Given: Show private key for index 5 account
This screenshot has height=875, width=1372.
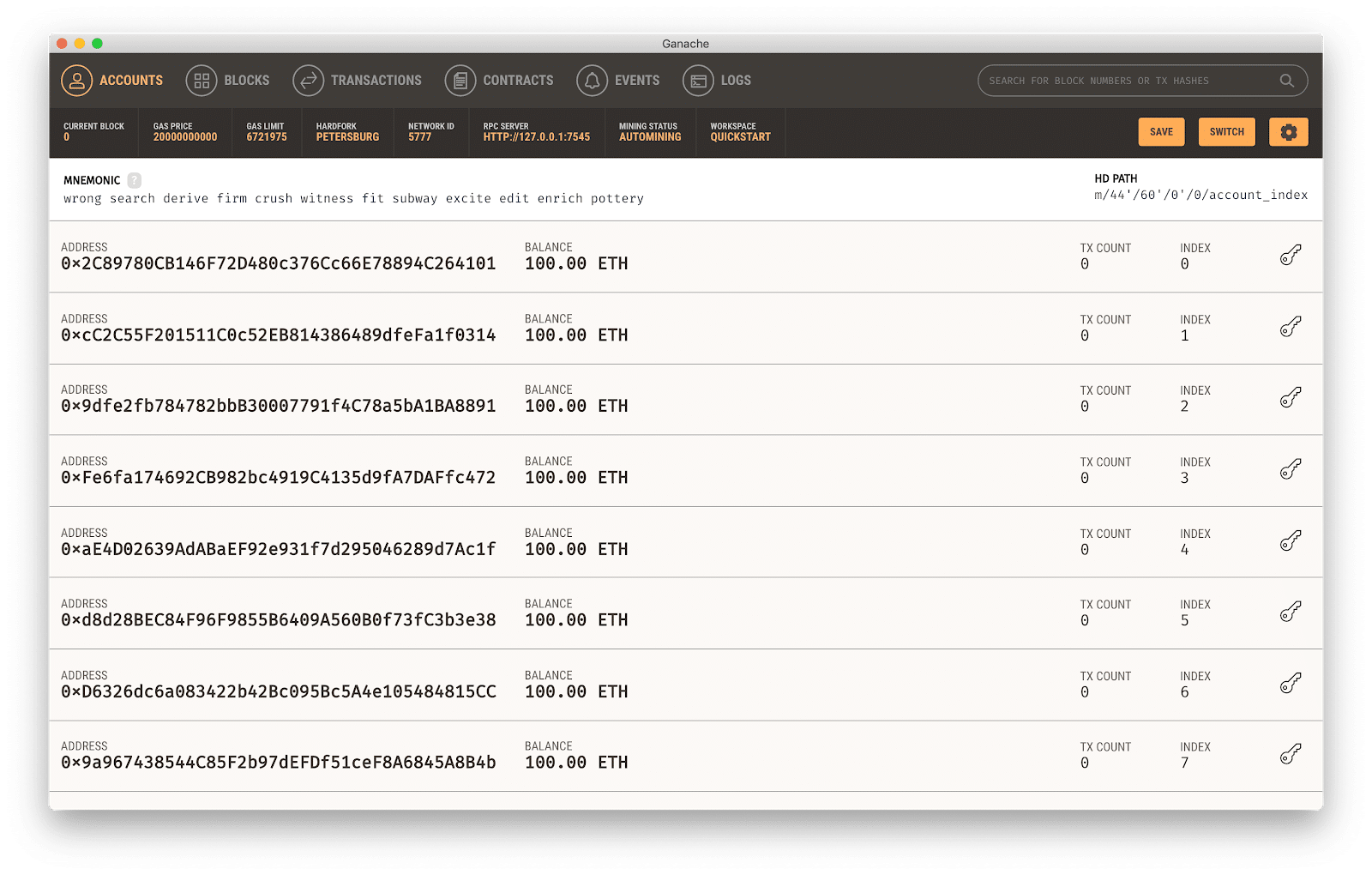Looking at the screenshot, I should tap(1291, 612).
